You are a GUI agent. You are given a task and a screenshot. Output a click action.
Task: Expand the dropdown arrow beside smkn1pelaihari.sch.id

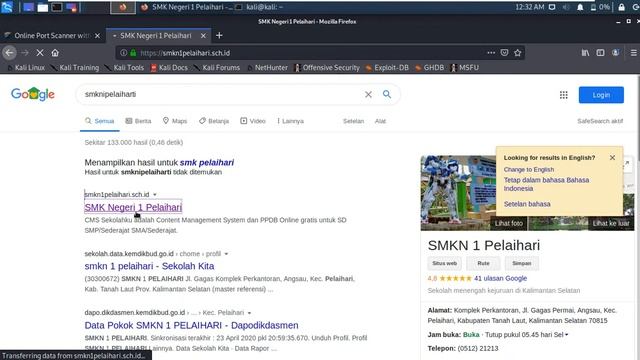pos(155,195)
